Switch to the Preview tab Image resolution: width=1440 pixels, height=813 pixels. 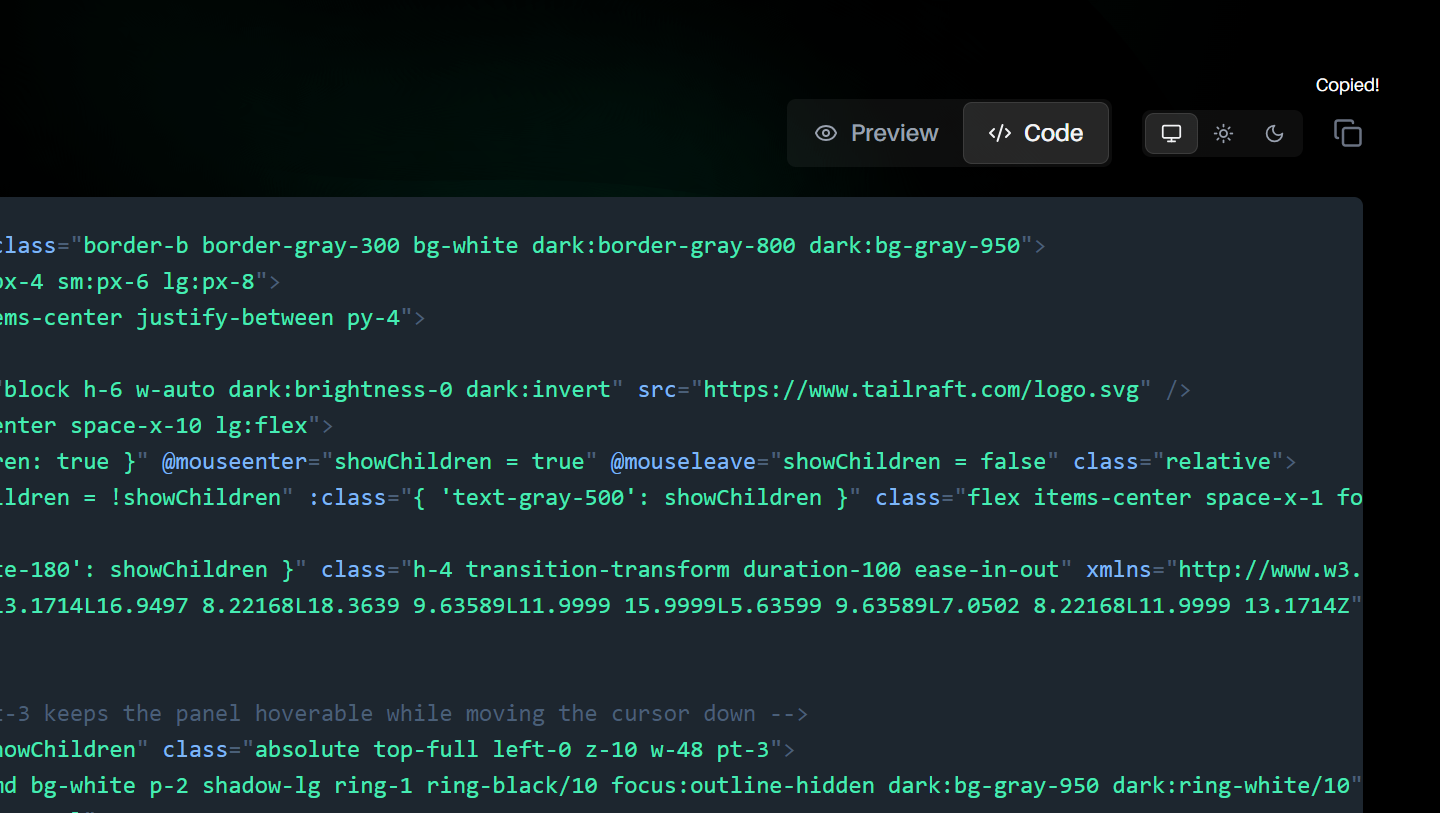point(876,133)
